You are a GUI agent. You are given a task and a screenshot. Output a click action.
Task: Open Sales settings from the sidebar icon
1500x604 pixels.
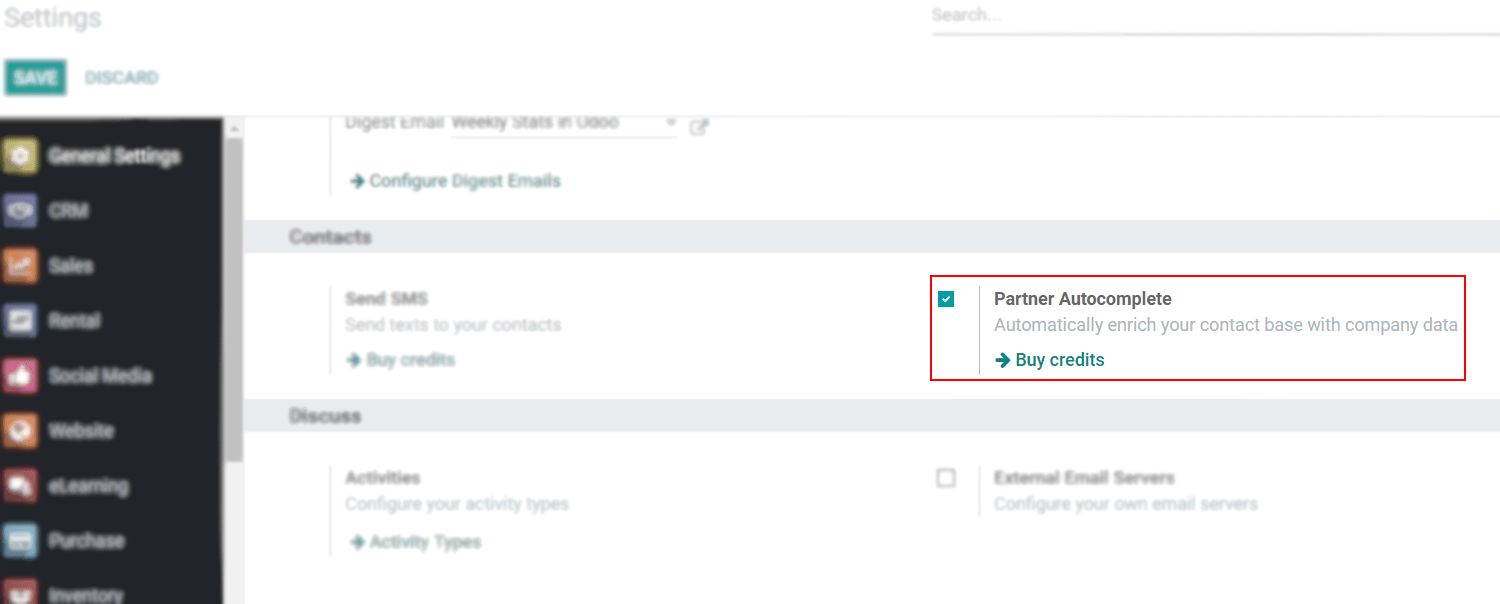pos(20,265)
